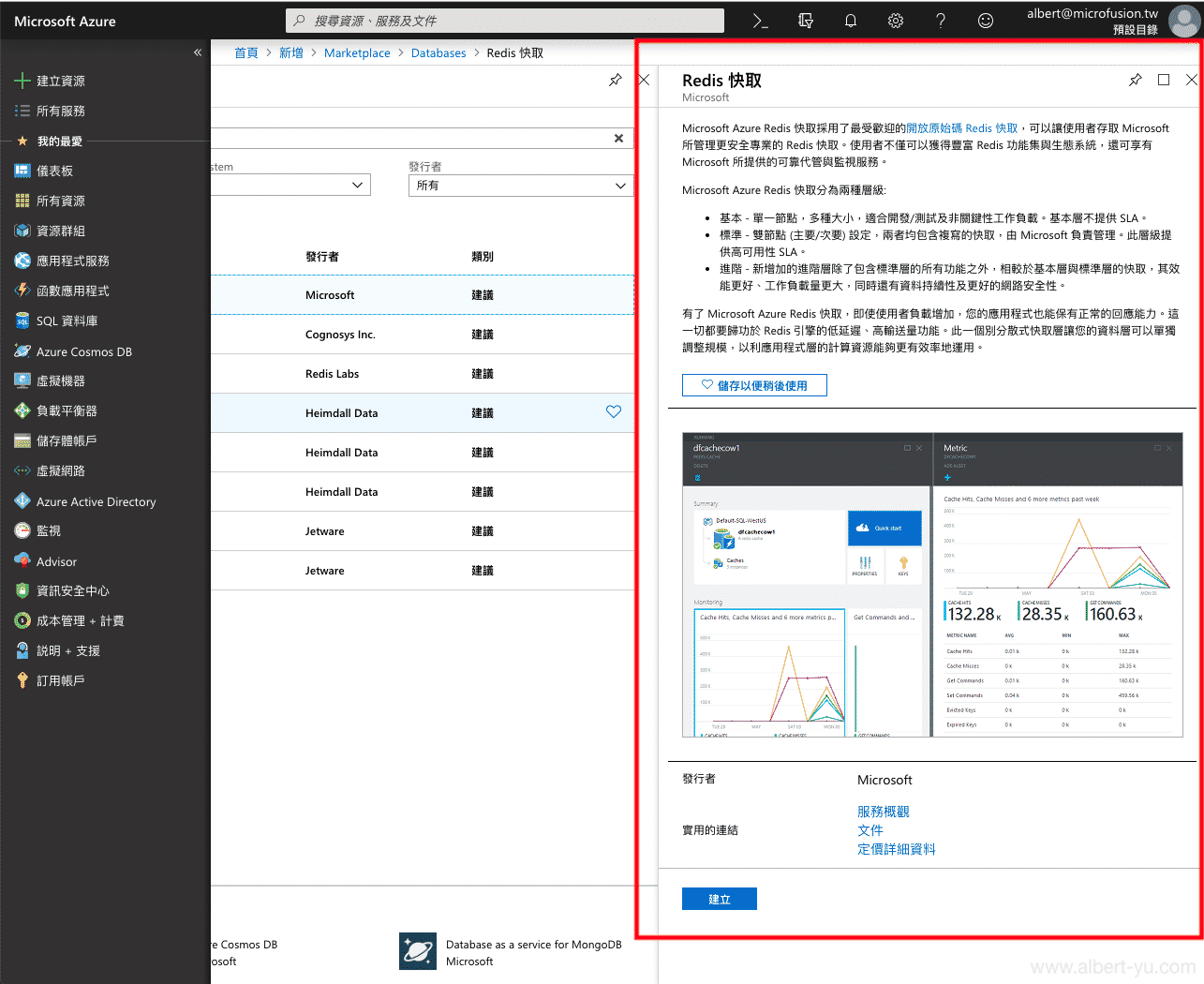1204x984 pixels.
Task: Go to 首頁 breadcrumb
Action: pos(246,52)
